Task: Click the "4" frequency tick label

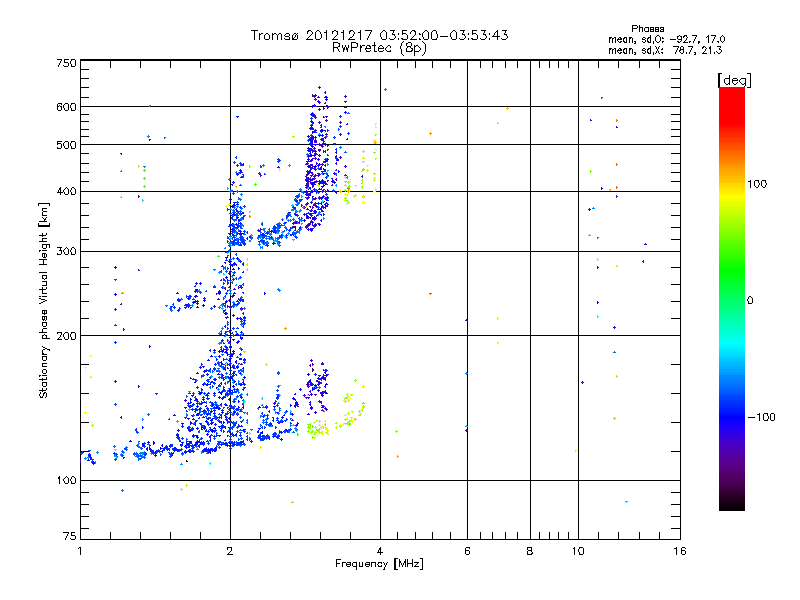Action: click(x=380, y=551)
